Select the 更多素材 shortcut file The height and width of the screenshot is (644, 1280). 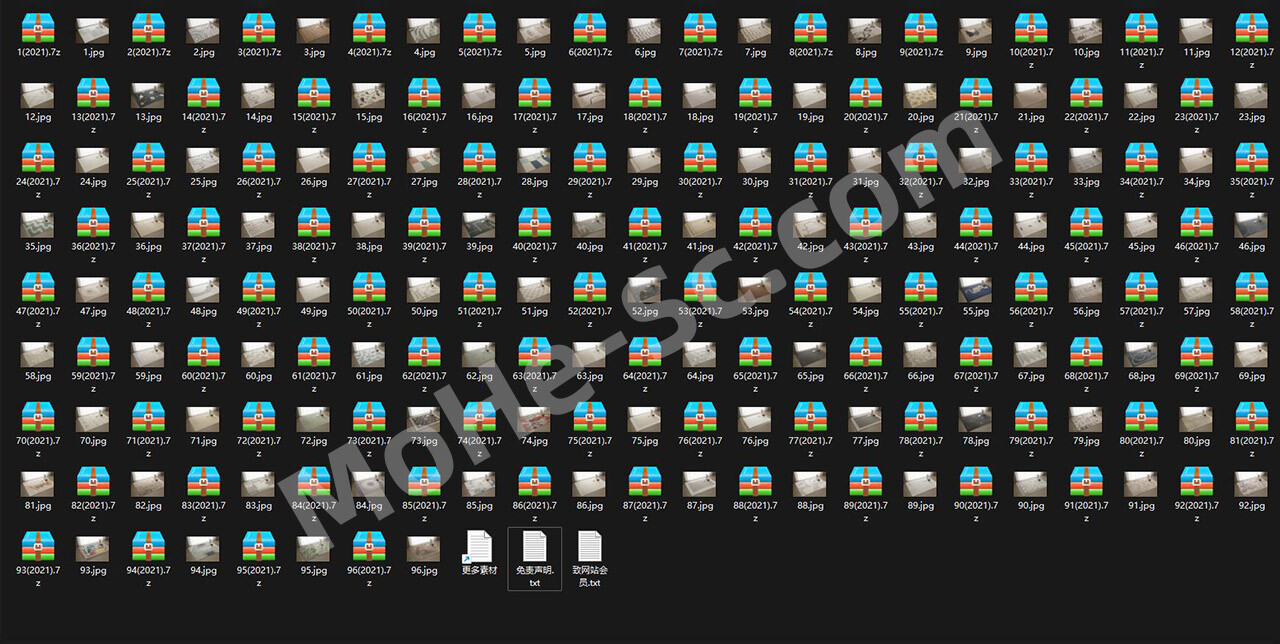coord(479,547)
